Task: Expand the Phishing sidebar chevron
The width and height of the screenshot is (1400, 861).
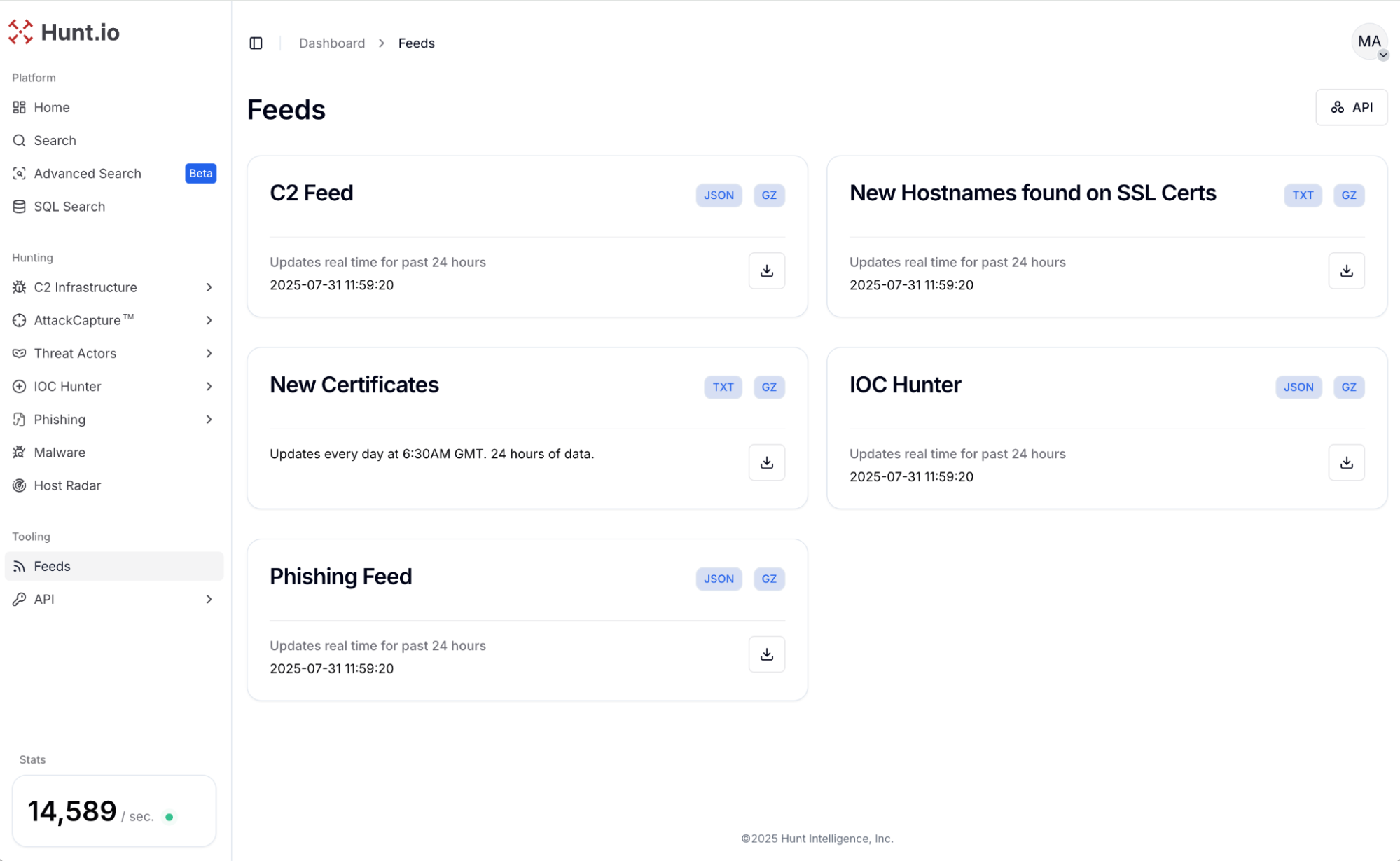Action: pyautogui.click(x=209, y=419)
